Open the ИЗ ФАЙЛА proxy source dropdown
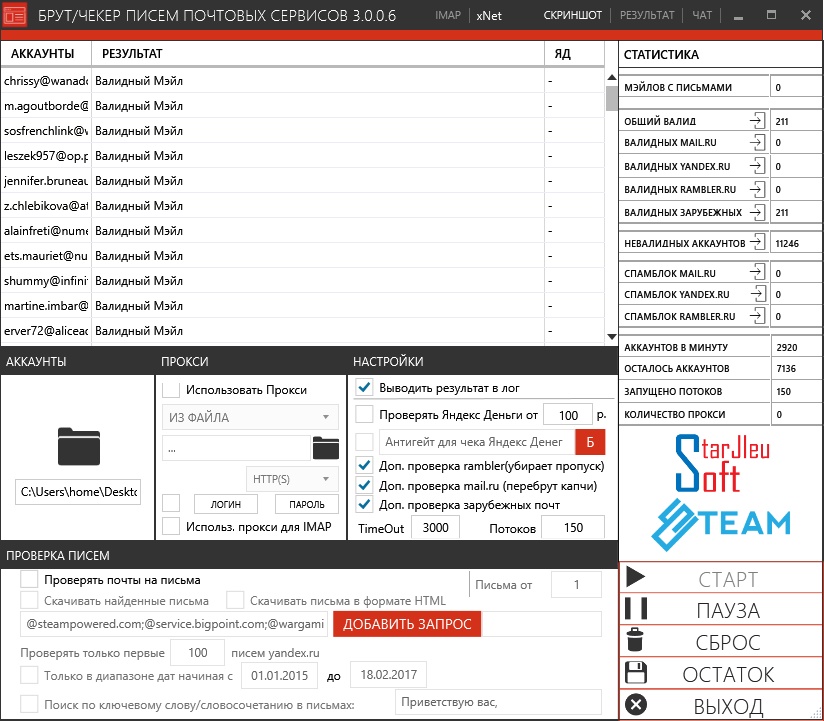Image resolution: width=824 pixels, height=721 pixels. point(250,417)
